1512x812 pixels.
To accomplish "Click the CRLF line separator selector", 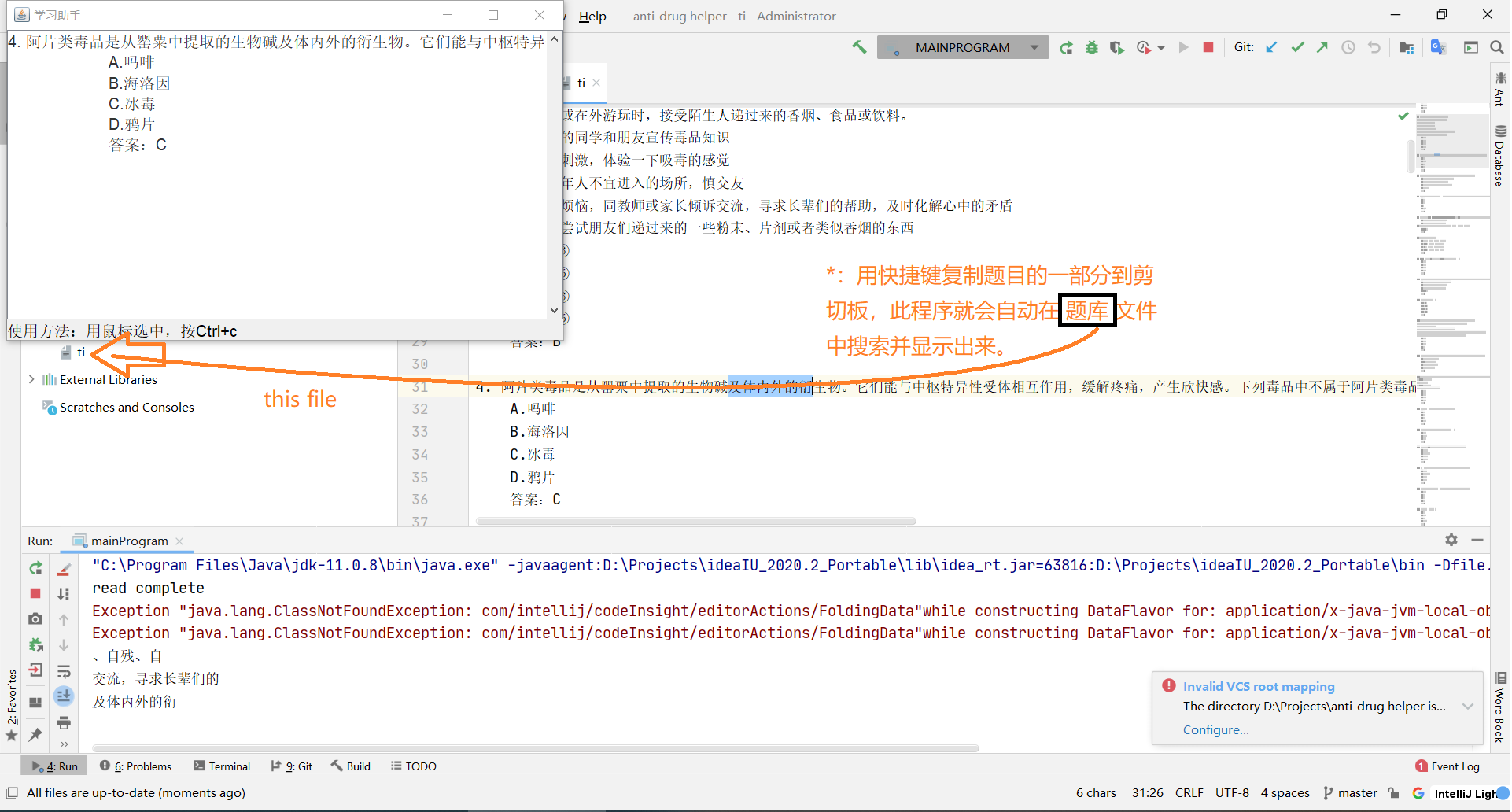I will click(x=1189, y=792).
